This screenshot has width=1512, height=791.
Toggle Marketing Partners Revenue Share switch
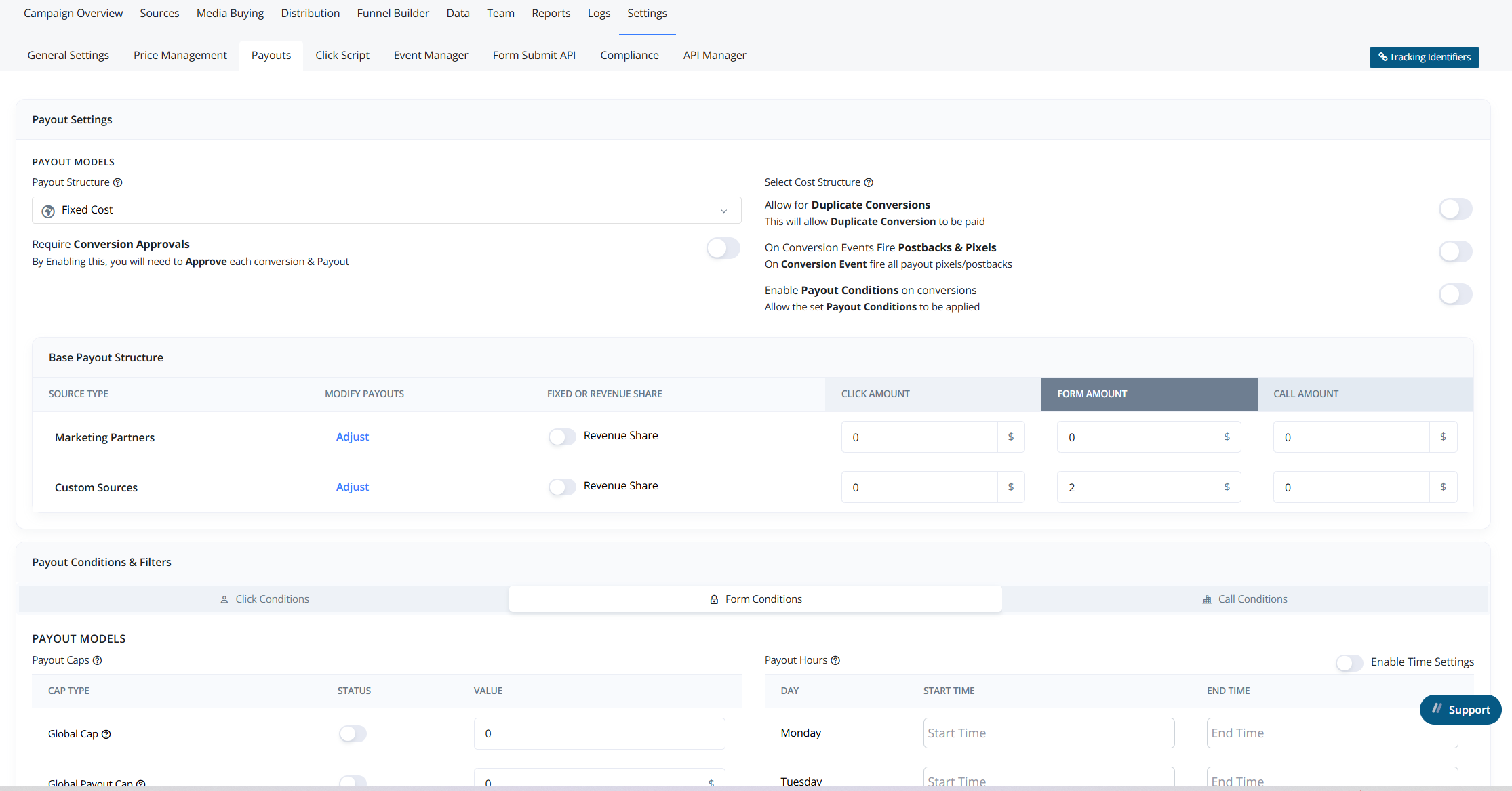point(562,437)
